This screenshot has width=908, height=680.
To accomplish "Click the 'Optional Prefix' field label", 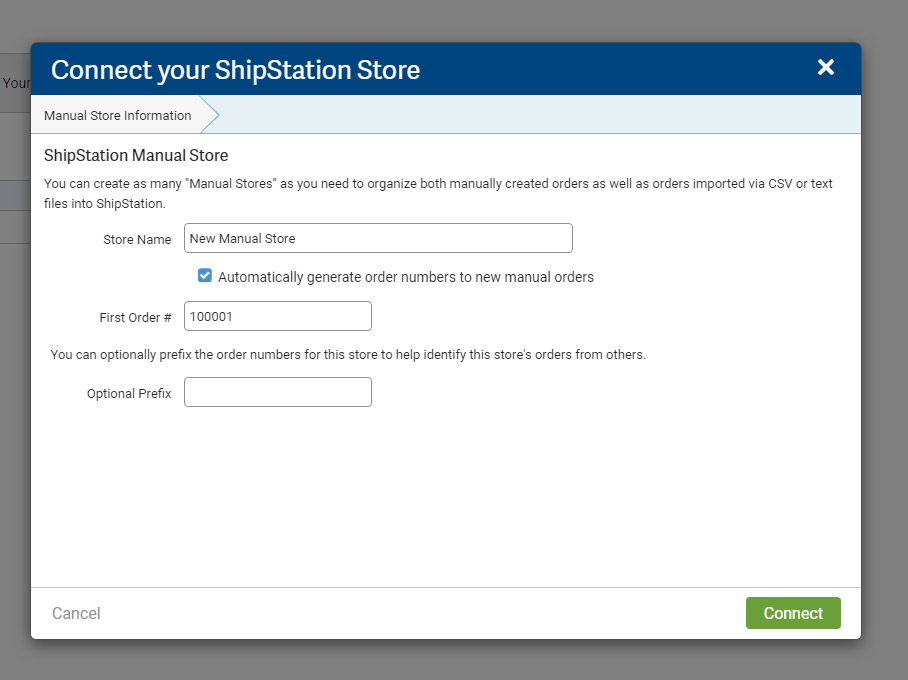I will point(129,393).
